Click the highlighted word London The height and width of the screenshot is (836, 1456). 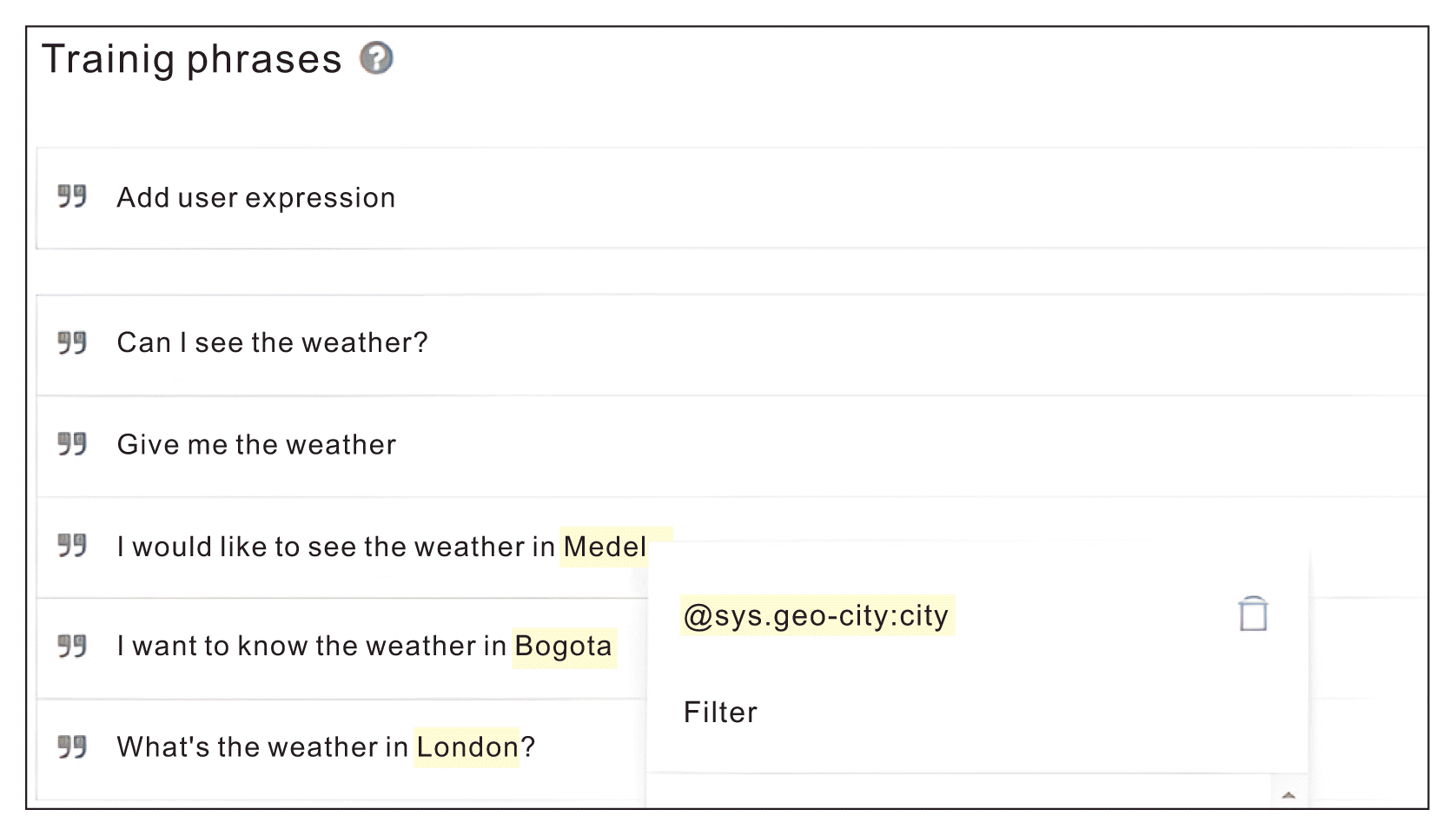467,747
